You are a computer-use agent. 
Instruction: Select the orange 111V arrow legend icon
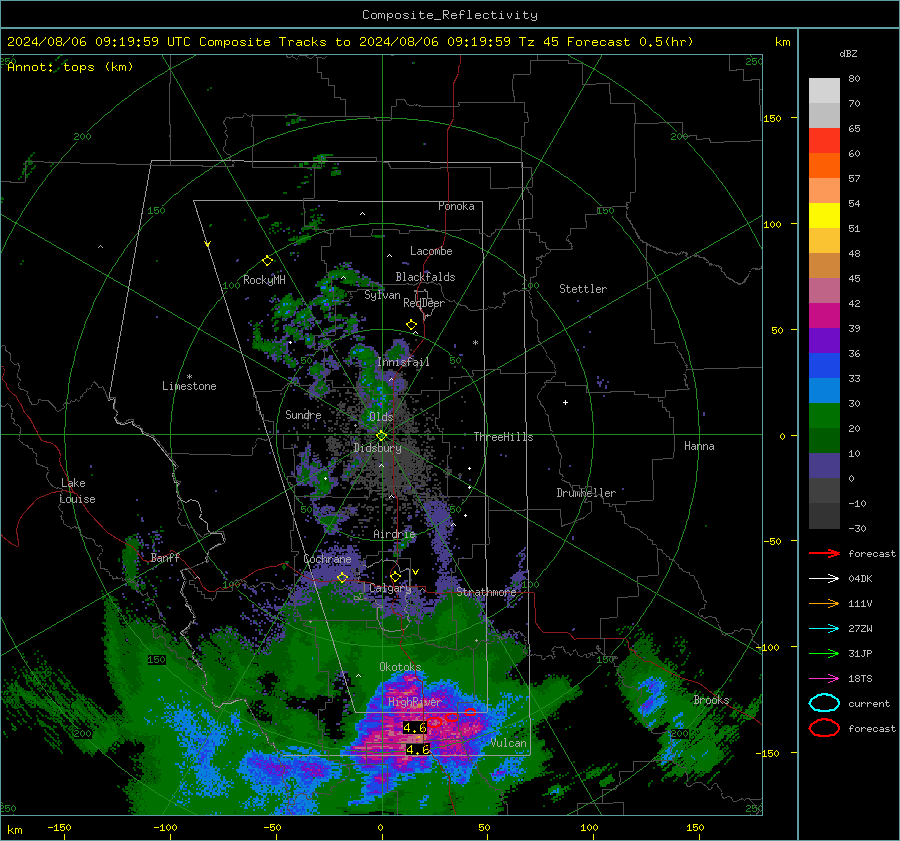[824, 603]
